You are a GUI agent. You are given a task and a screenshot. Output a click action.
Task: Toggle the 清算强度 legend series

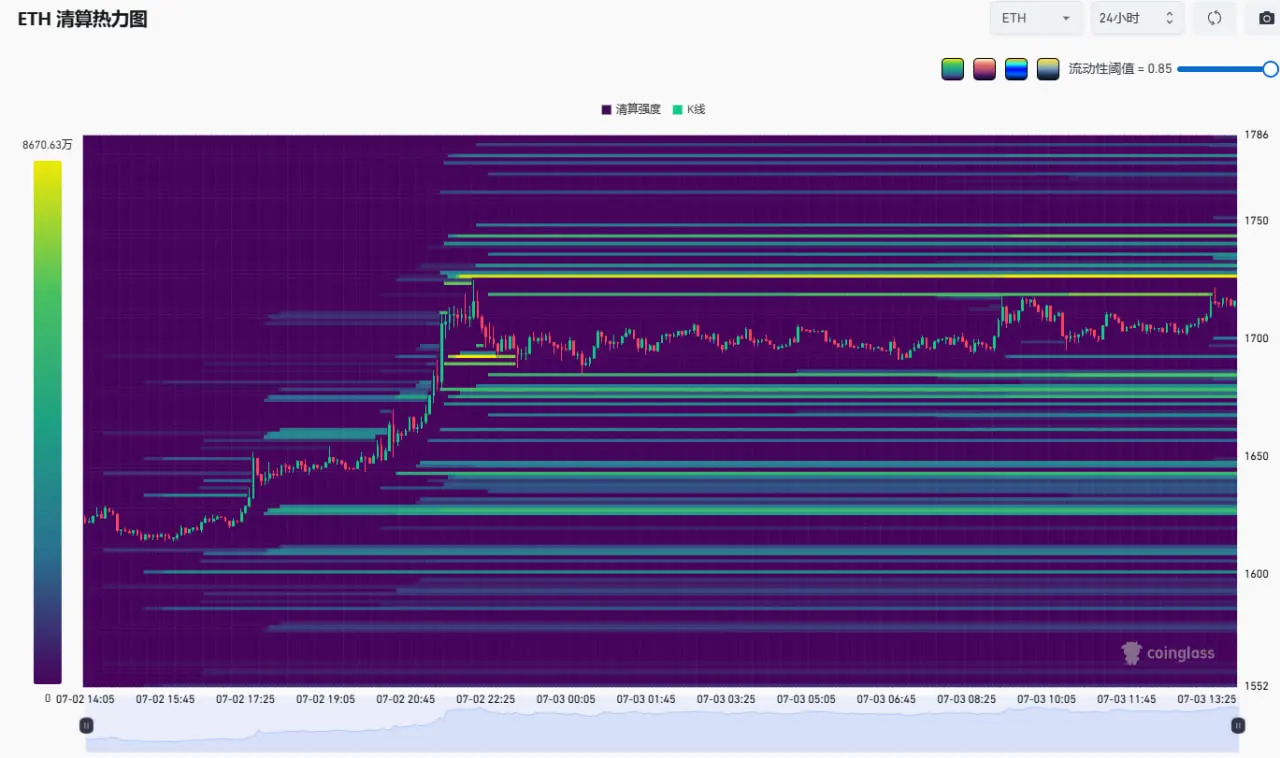click(631, 109)
